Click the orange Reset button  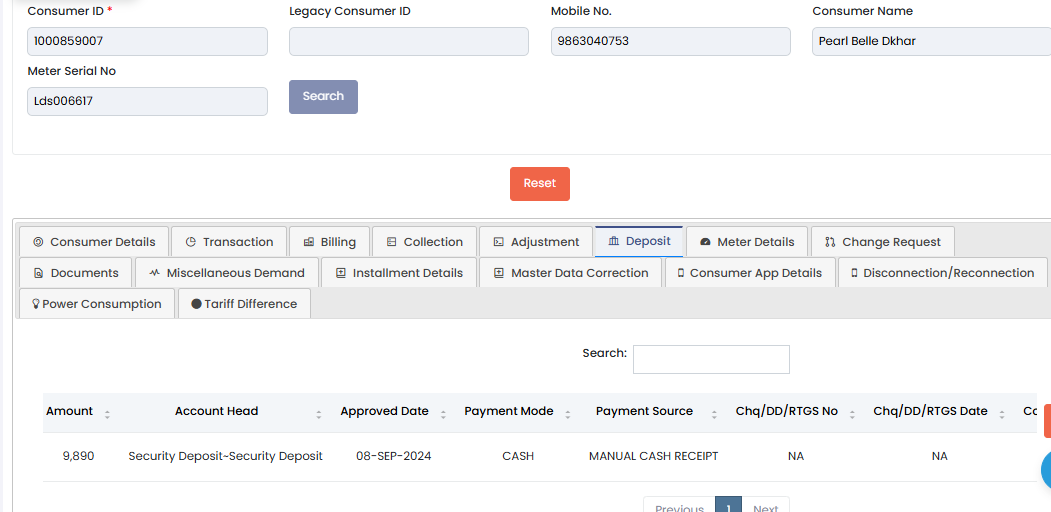[x=540, y=184]
